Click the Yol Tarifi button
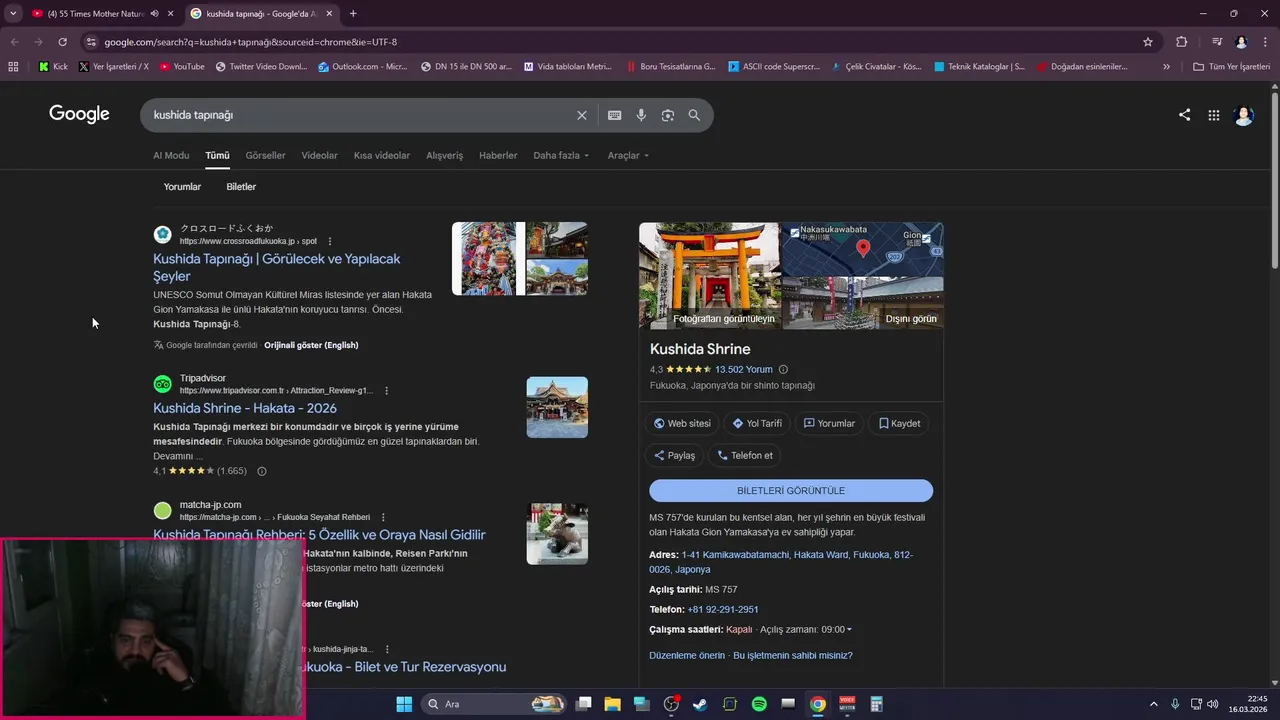Screen dimensions: 1280x720 point(757,423)
